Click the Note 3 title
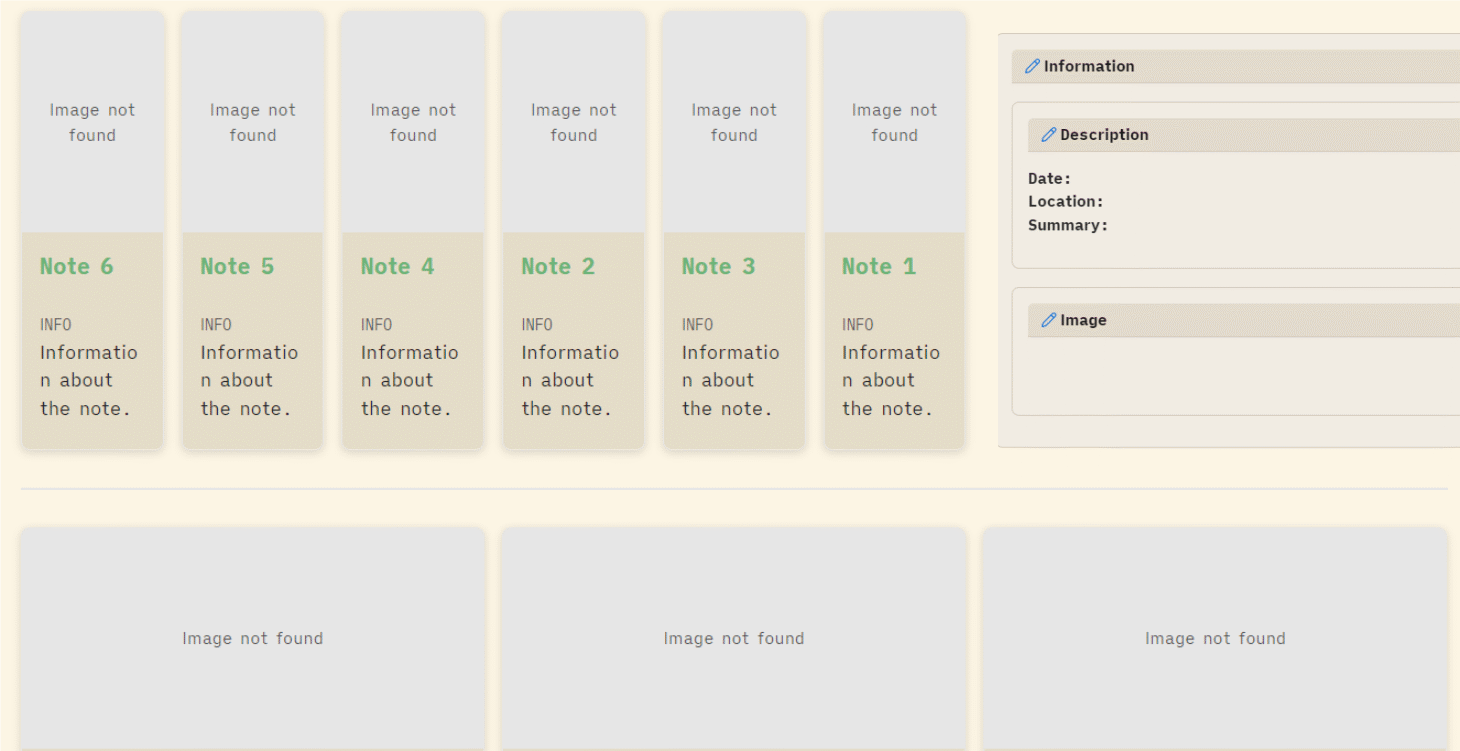 (x=718, y=267)
